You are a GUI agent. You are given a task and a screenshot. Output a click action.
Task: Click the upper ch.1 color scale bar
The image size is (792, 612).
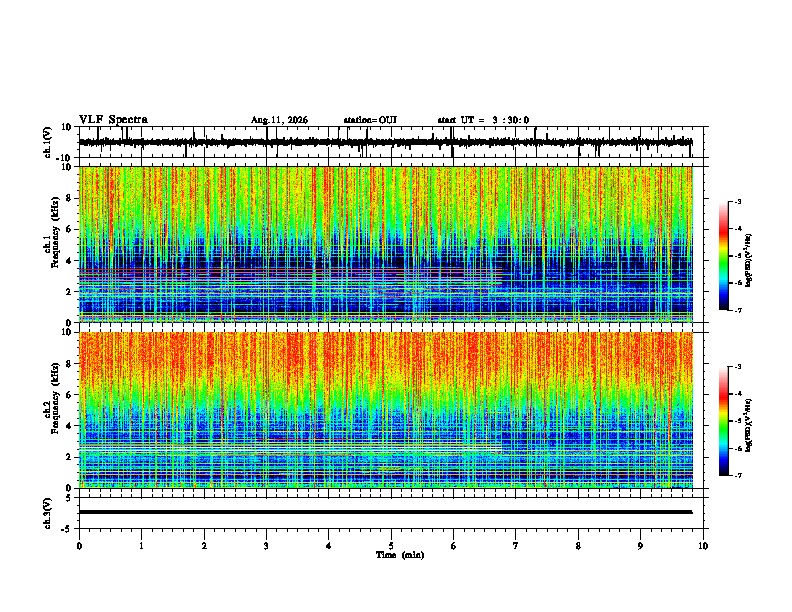(x=724, y=255)
